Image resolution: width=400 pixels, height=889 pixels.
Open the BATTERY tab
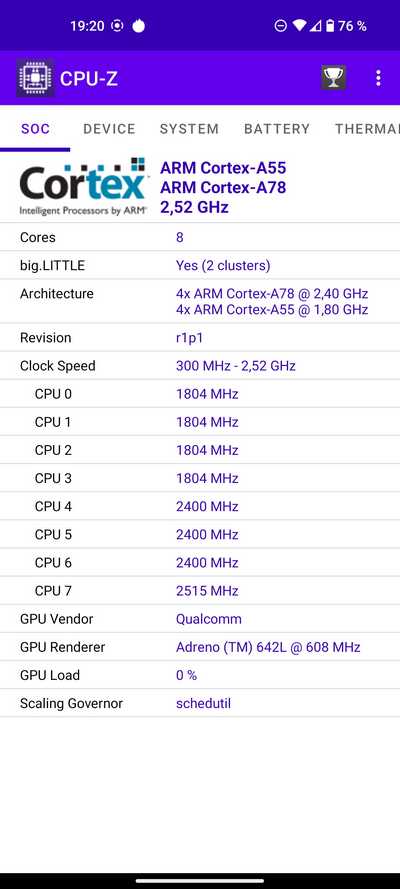pos(277,129)
